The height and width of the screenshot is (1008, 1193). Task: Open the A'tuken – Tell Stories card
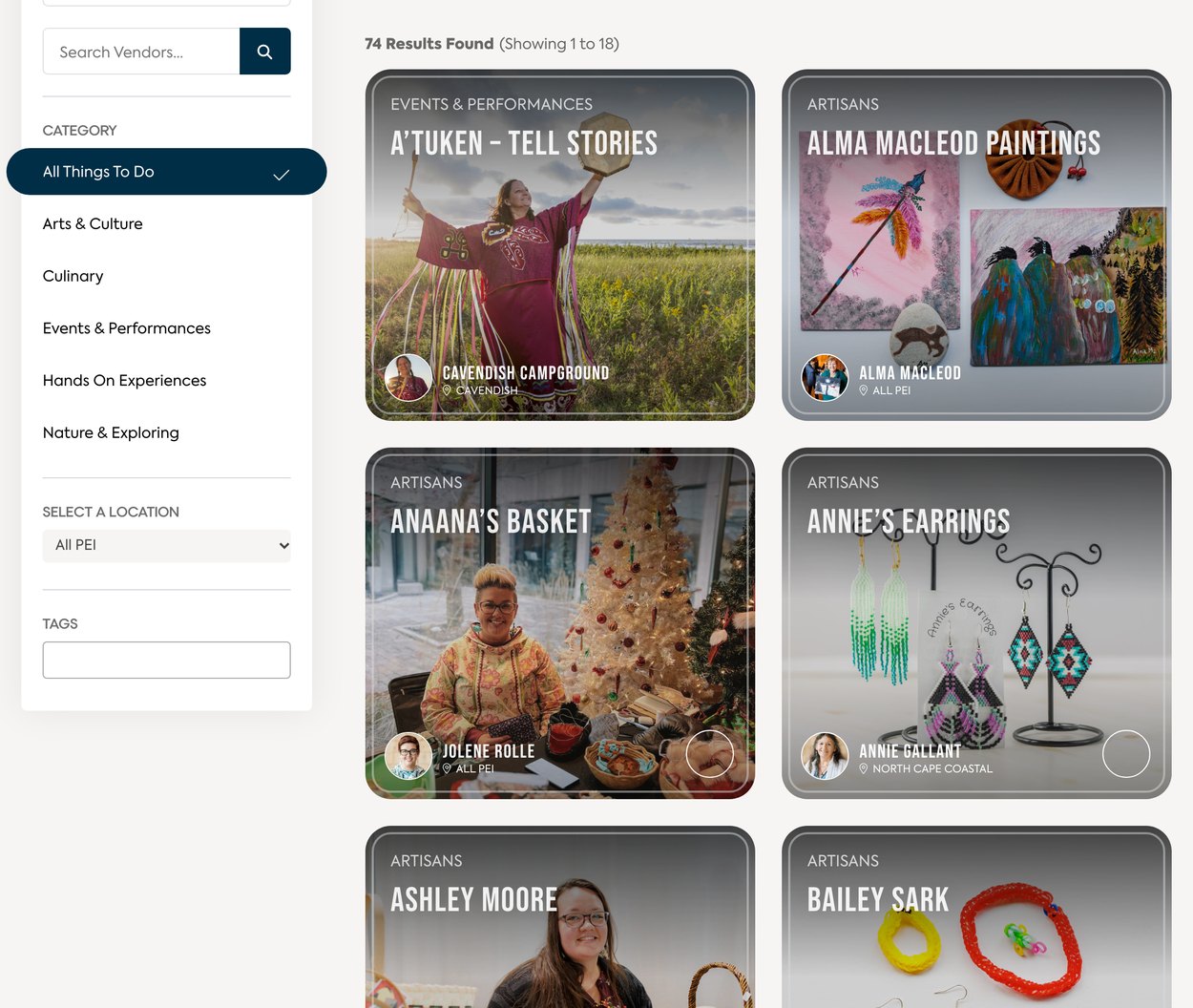(560, 245)
